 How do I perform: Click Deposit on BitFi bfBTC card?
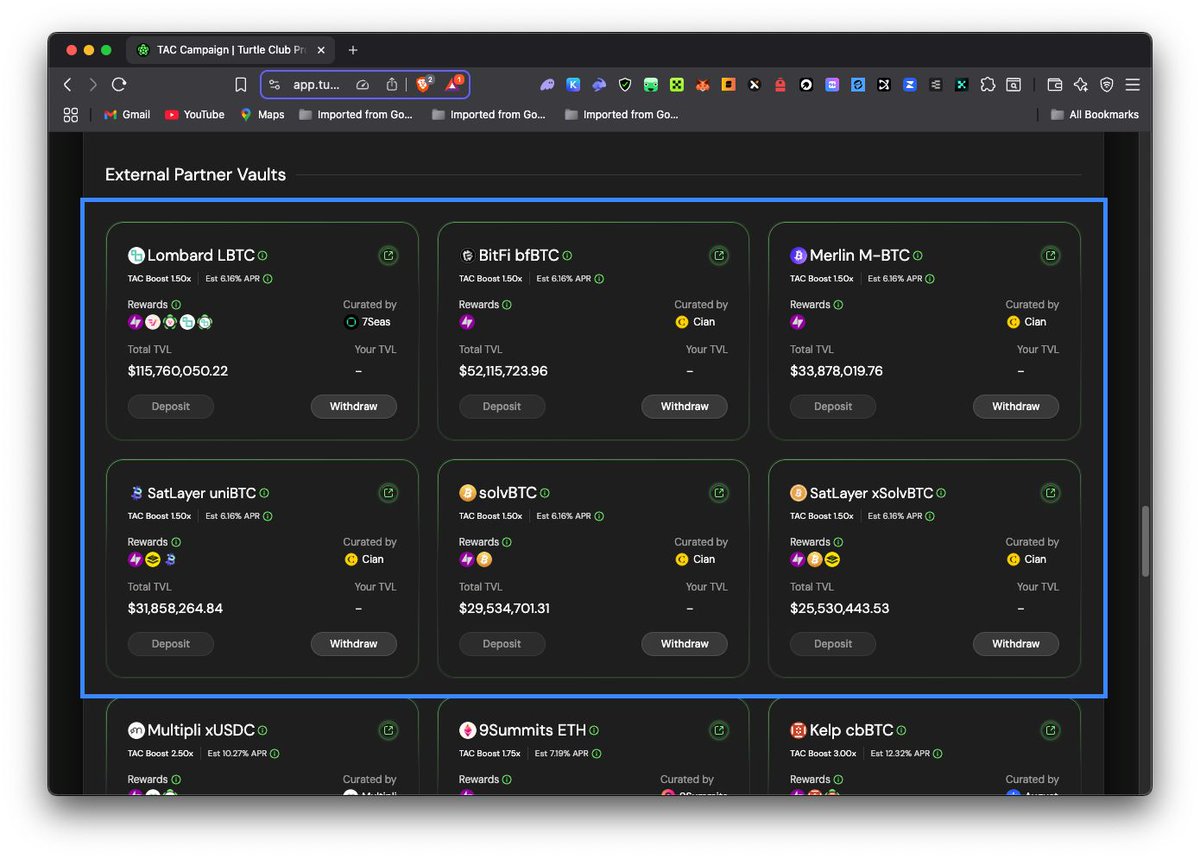pos(502,407)
